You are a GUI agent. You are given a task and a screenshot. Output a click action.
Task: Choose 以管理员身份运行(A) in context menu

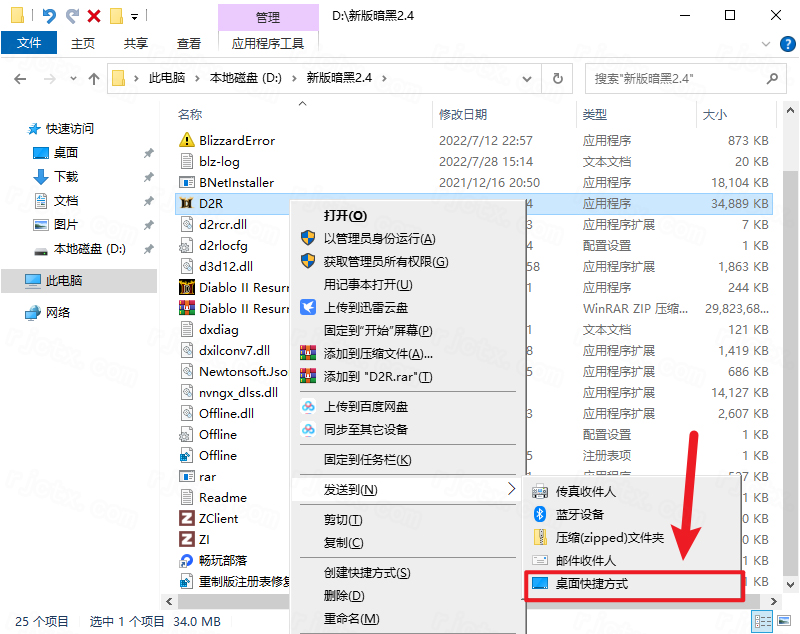click(380, 238)
